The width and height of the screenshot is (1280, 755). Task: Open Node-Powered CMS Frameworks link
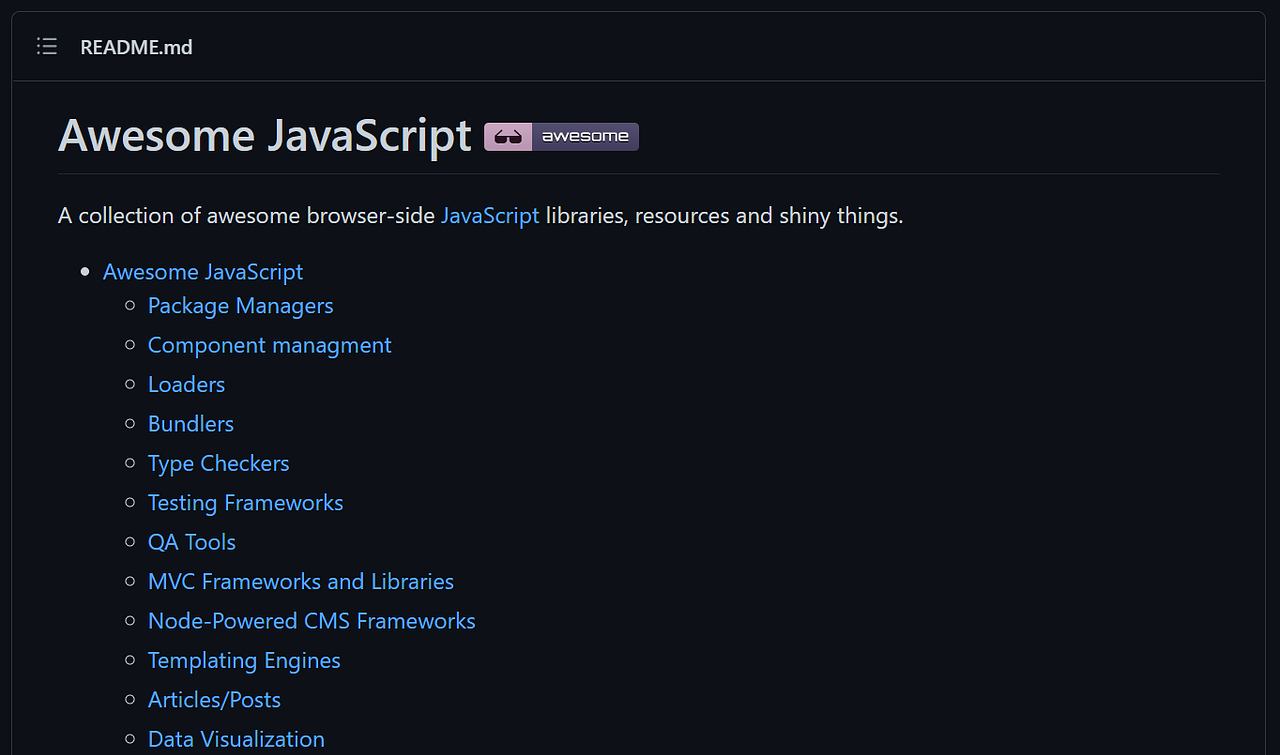pos(311,621)
